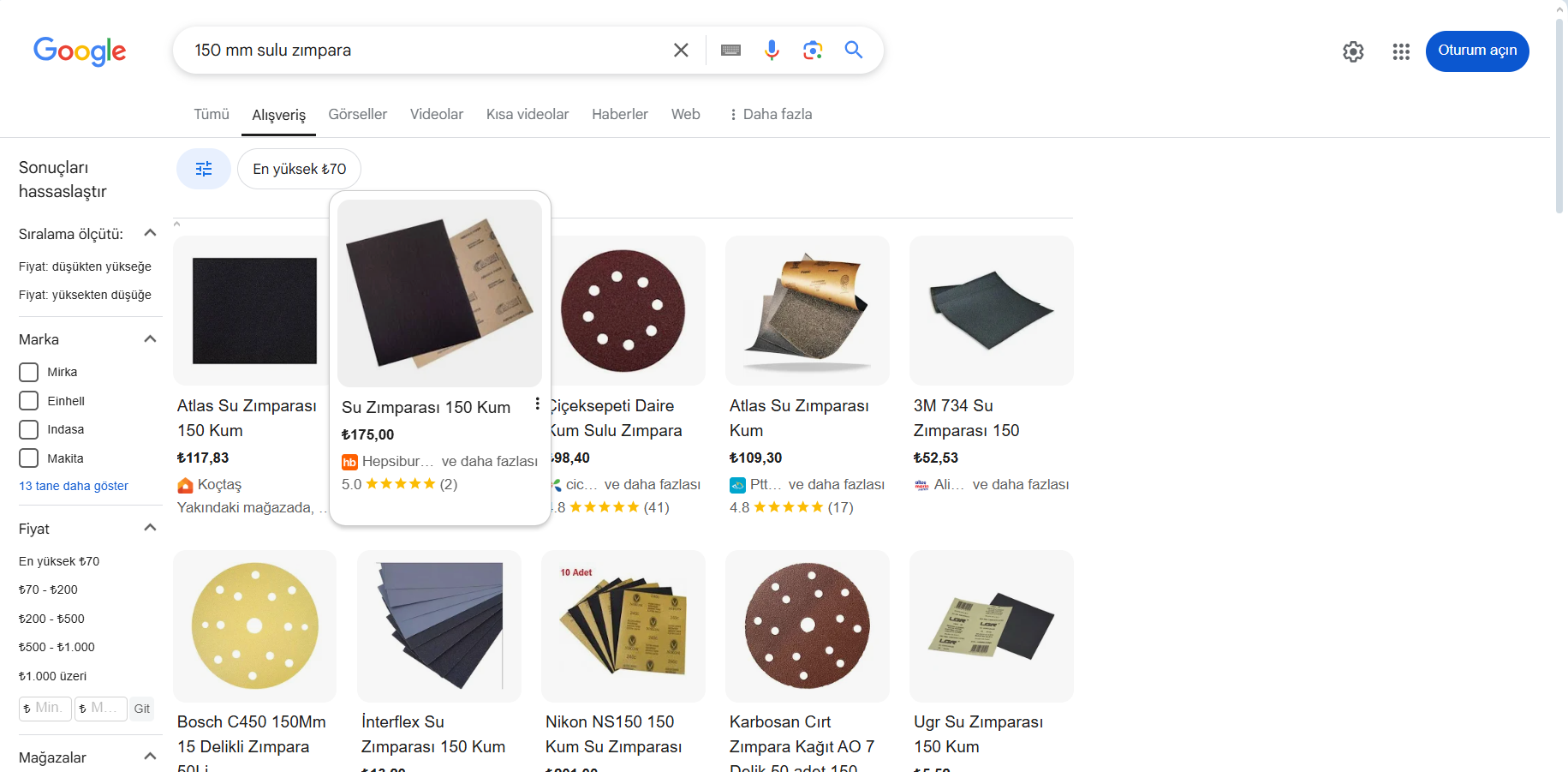Start voice search with the microphone

click(772, 51)
